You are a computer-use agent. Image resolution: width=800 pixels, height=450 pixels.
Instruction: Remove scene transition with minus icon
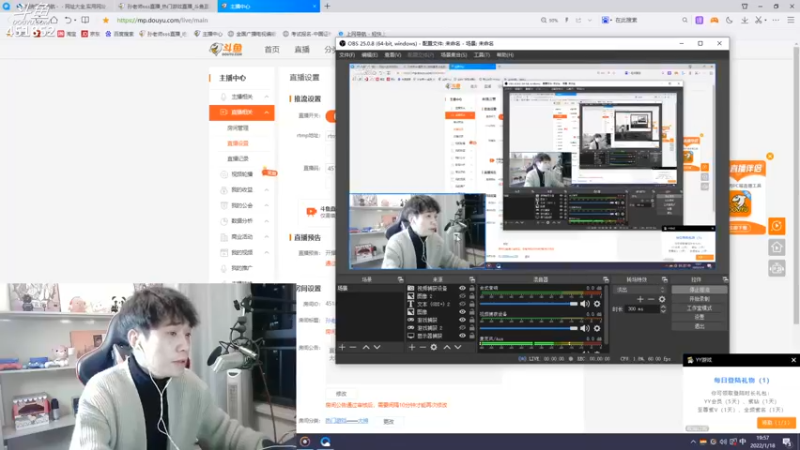pyautogui.click(x=651, y=299)
